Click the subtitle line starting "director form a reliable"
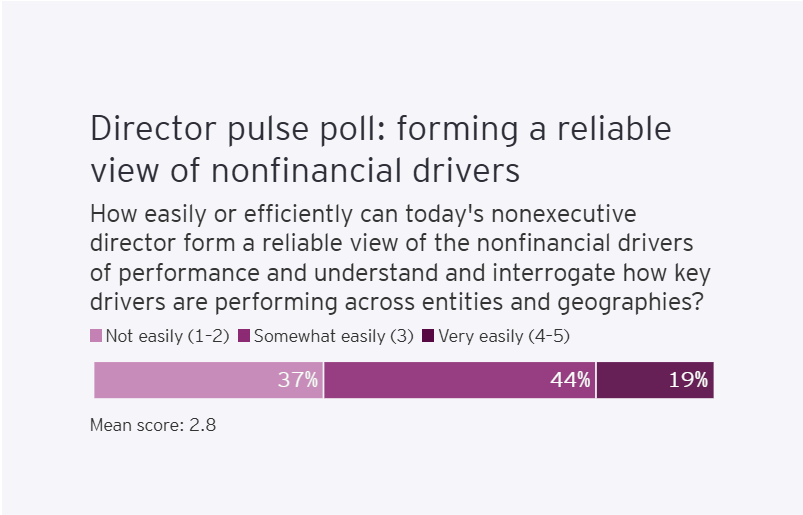The height and width of the screenshot is (515, 803). pyautogui.click(x=391, y=244)
